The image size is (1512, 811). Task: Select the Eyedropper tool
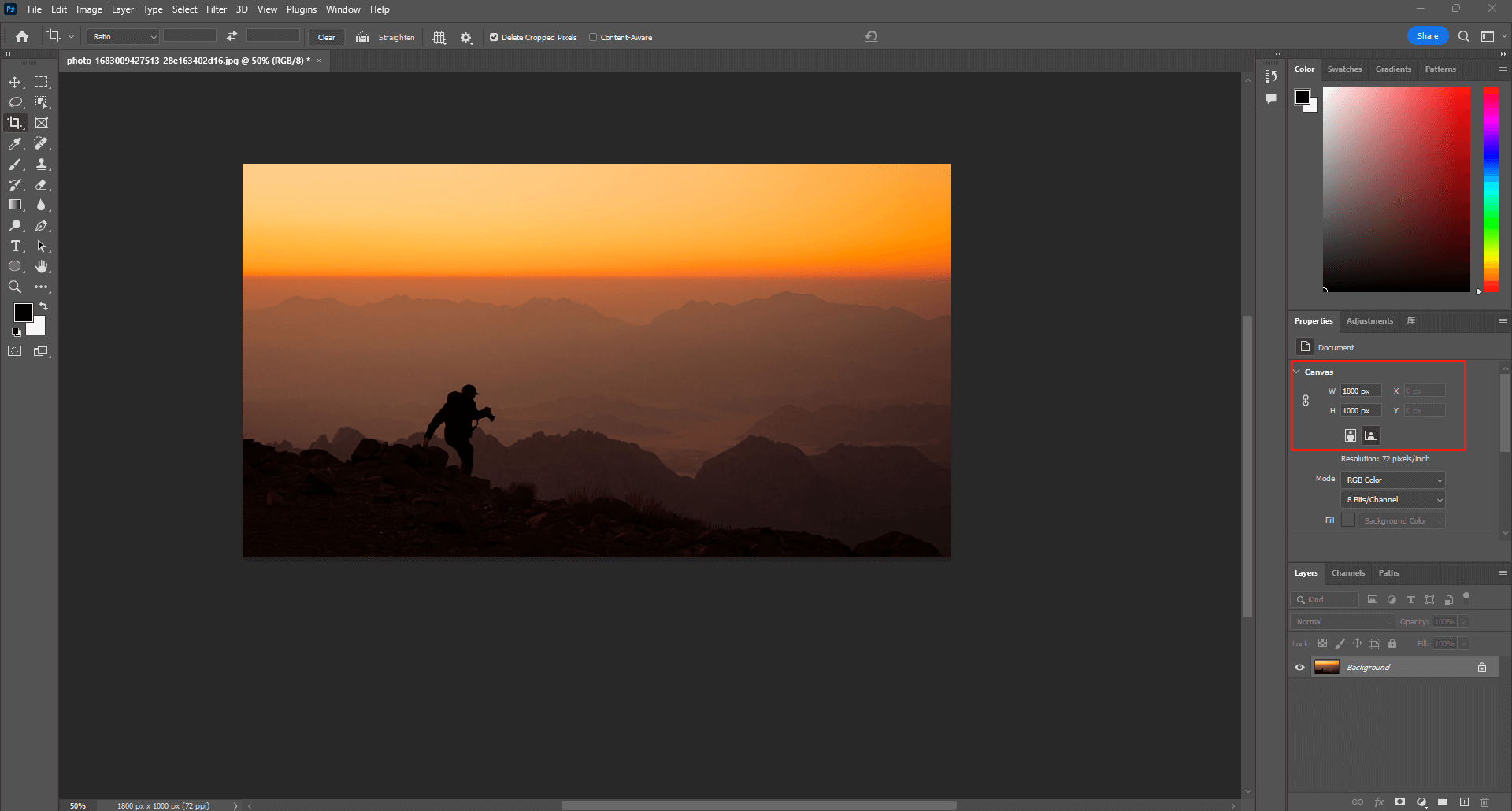pos(15,143)
